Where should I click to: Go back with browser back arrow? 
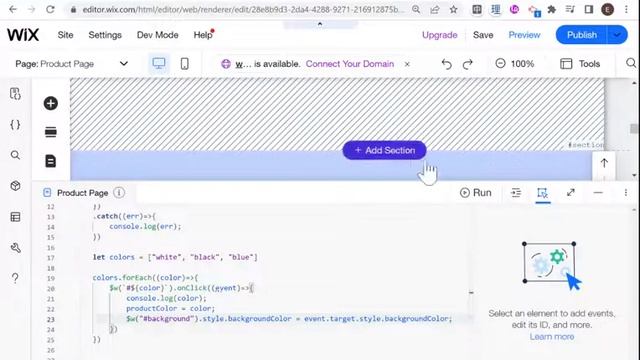(x=13, y=9)
